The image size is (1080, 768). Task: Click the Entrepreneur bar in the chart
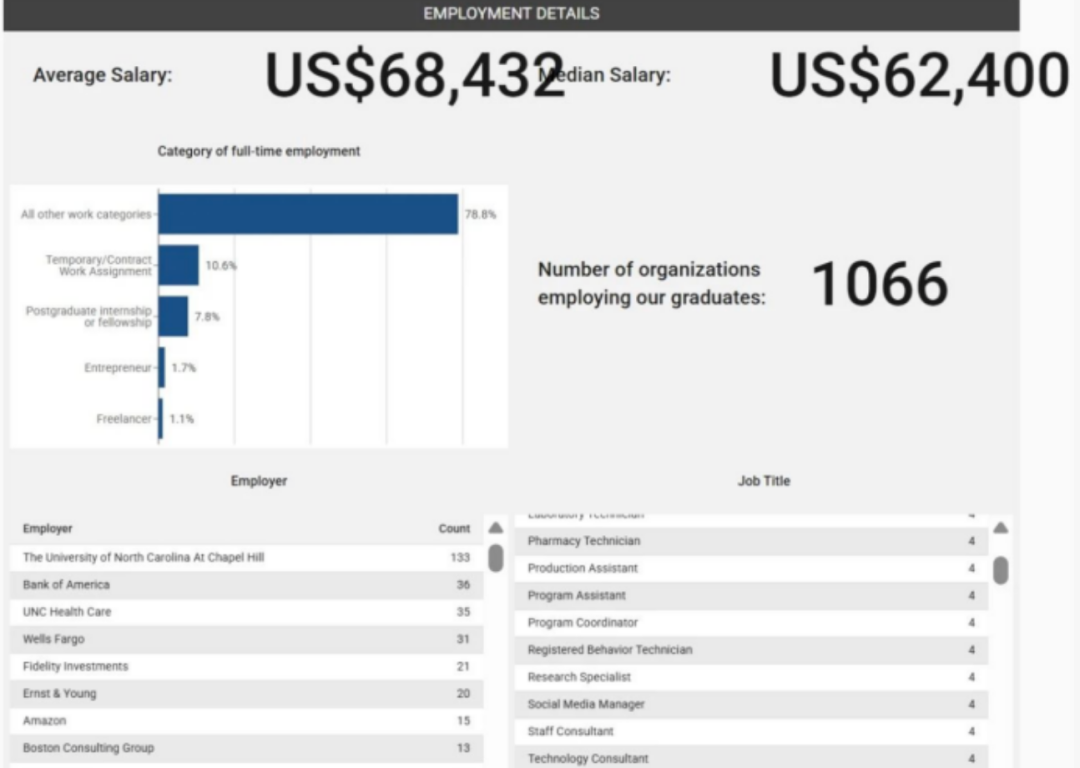pos(162,367)
